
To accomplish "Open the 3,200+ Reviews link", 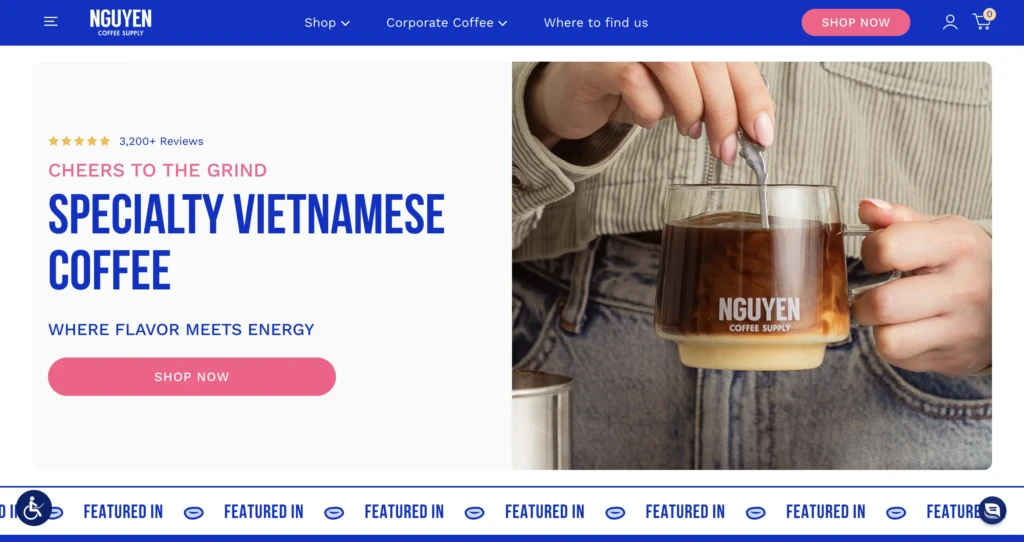I will pyautogui.click(x=161, y=141).
